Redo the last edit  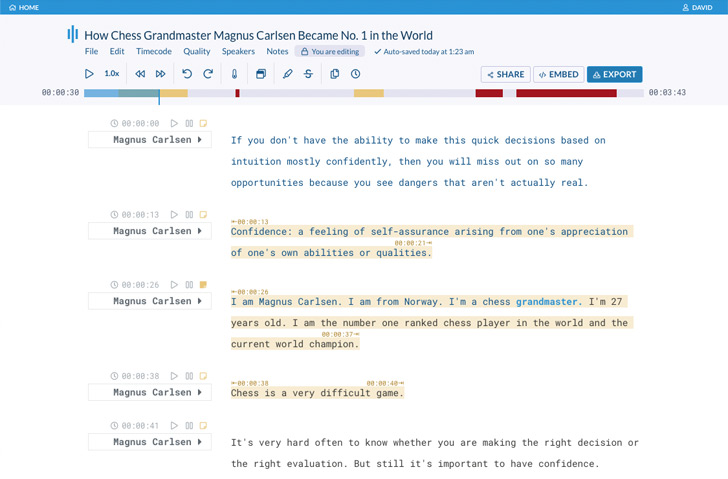click(x=208, y=74)
